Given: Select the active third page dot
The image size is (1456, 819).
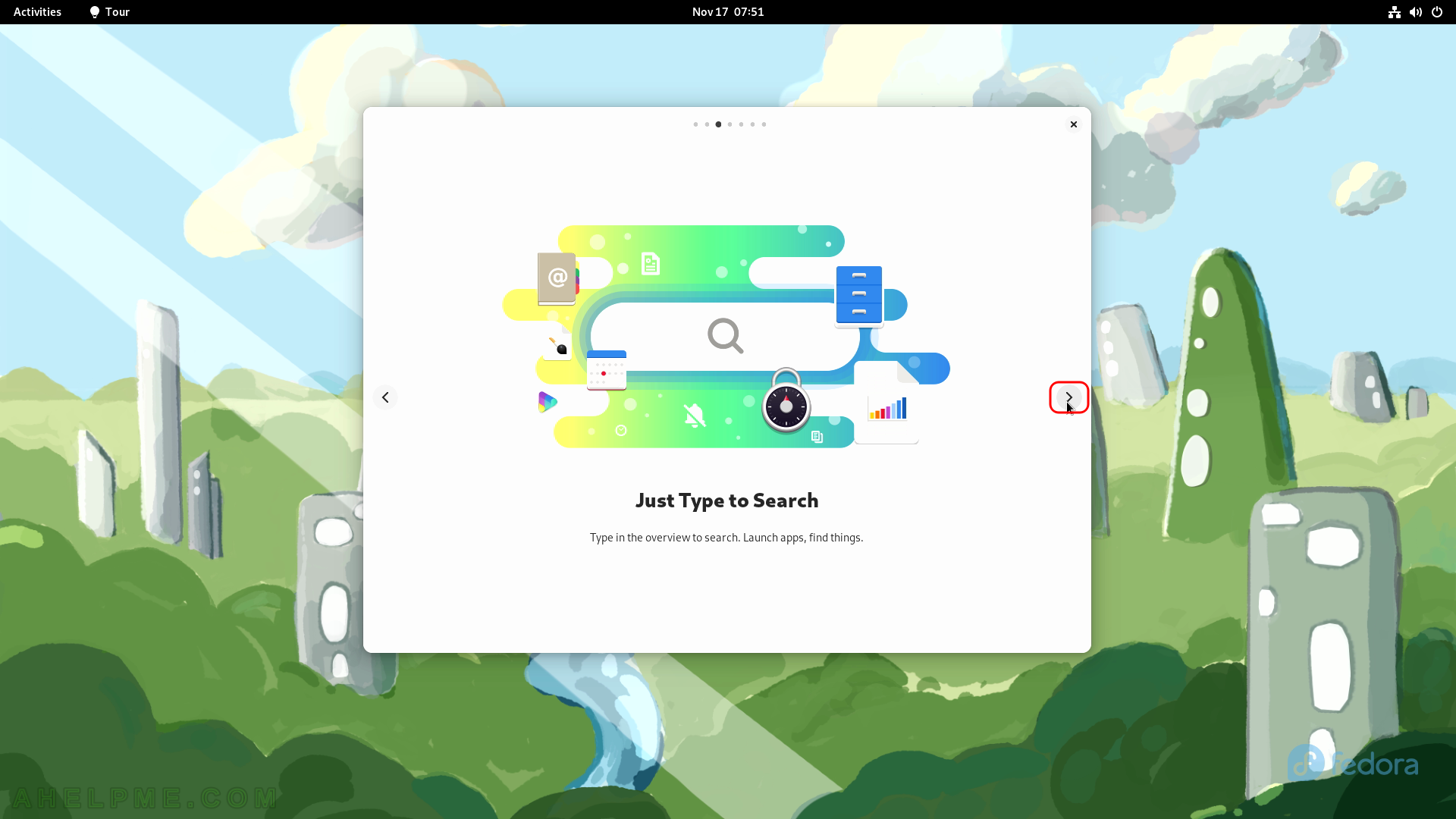Looking at the screenshot, I should click(x=718, y=124).
